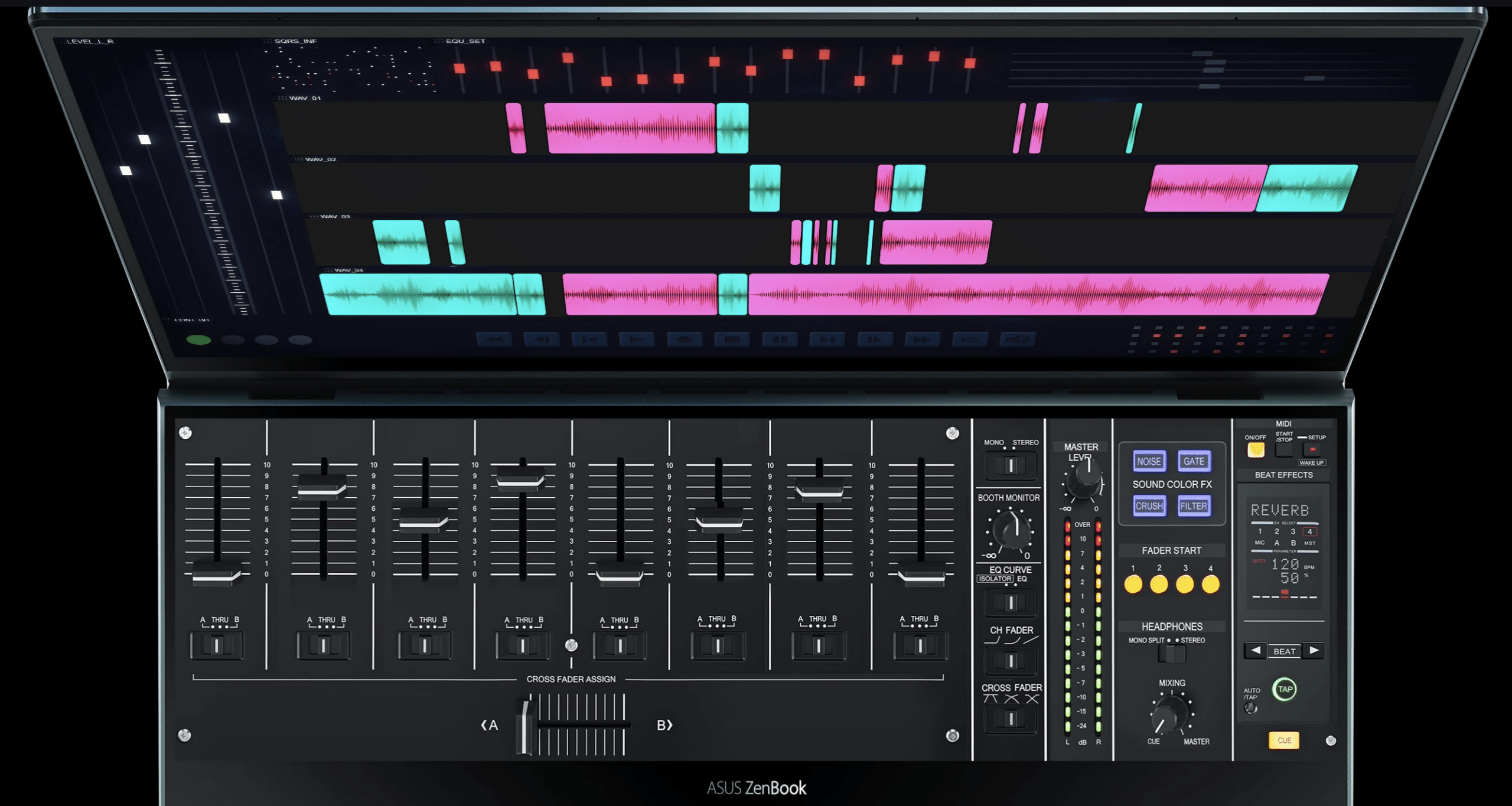
Task: Click the MASTER LEVEL knob
Action: (x=1085, y=479)
